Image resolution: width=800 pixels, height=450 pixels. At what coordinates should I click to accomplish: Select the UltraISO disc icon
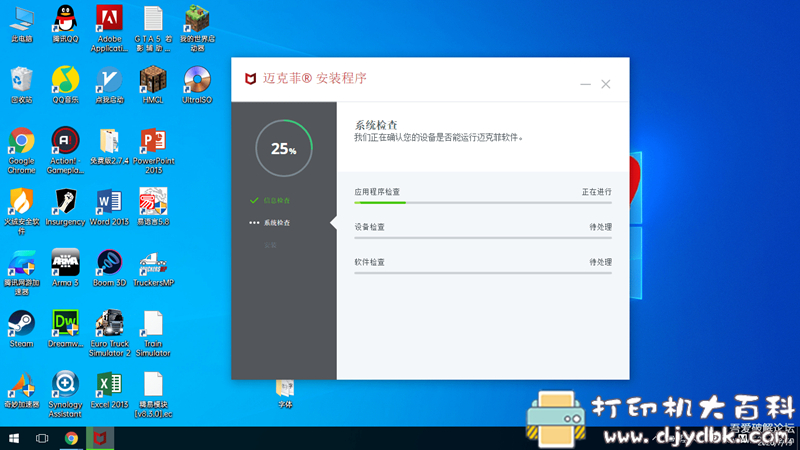coord(197,85)
